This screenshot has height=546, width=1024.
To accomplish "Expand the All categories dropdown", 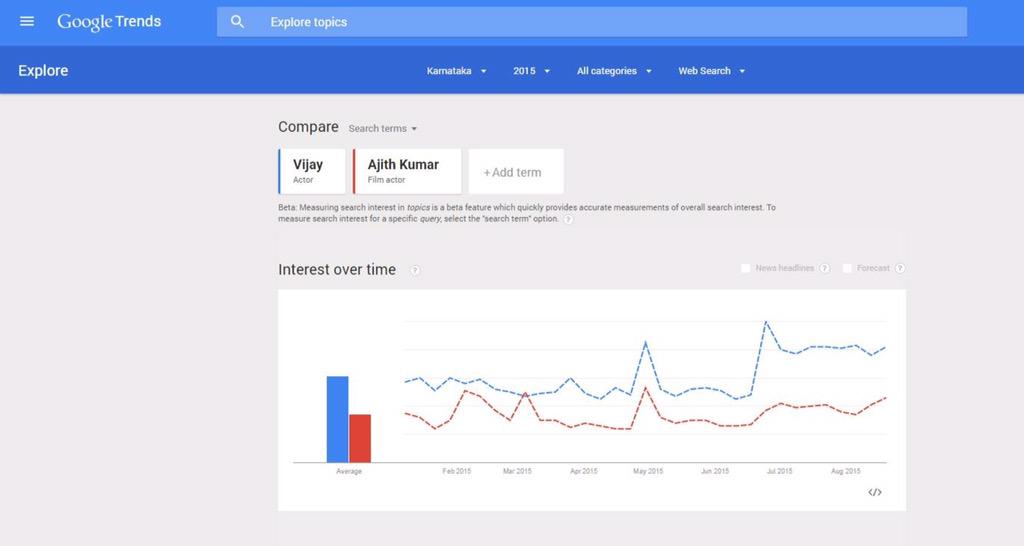I will (614, 71).
